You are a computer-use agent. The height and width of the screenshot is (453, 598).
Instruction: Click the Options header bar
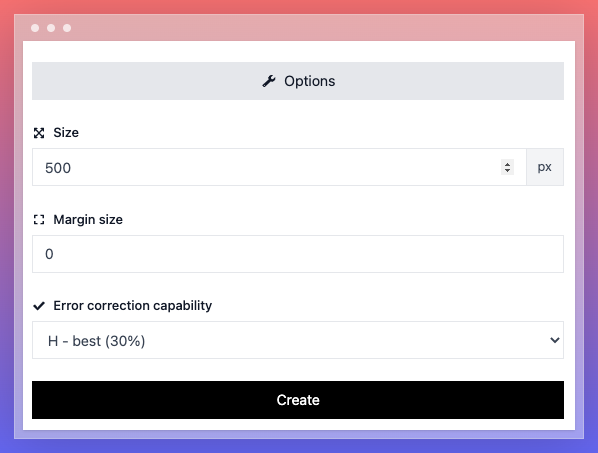(298, 81)
